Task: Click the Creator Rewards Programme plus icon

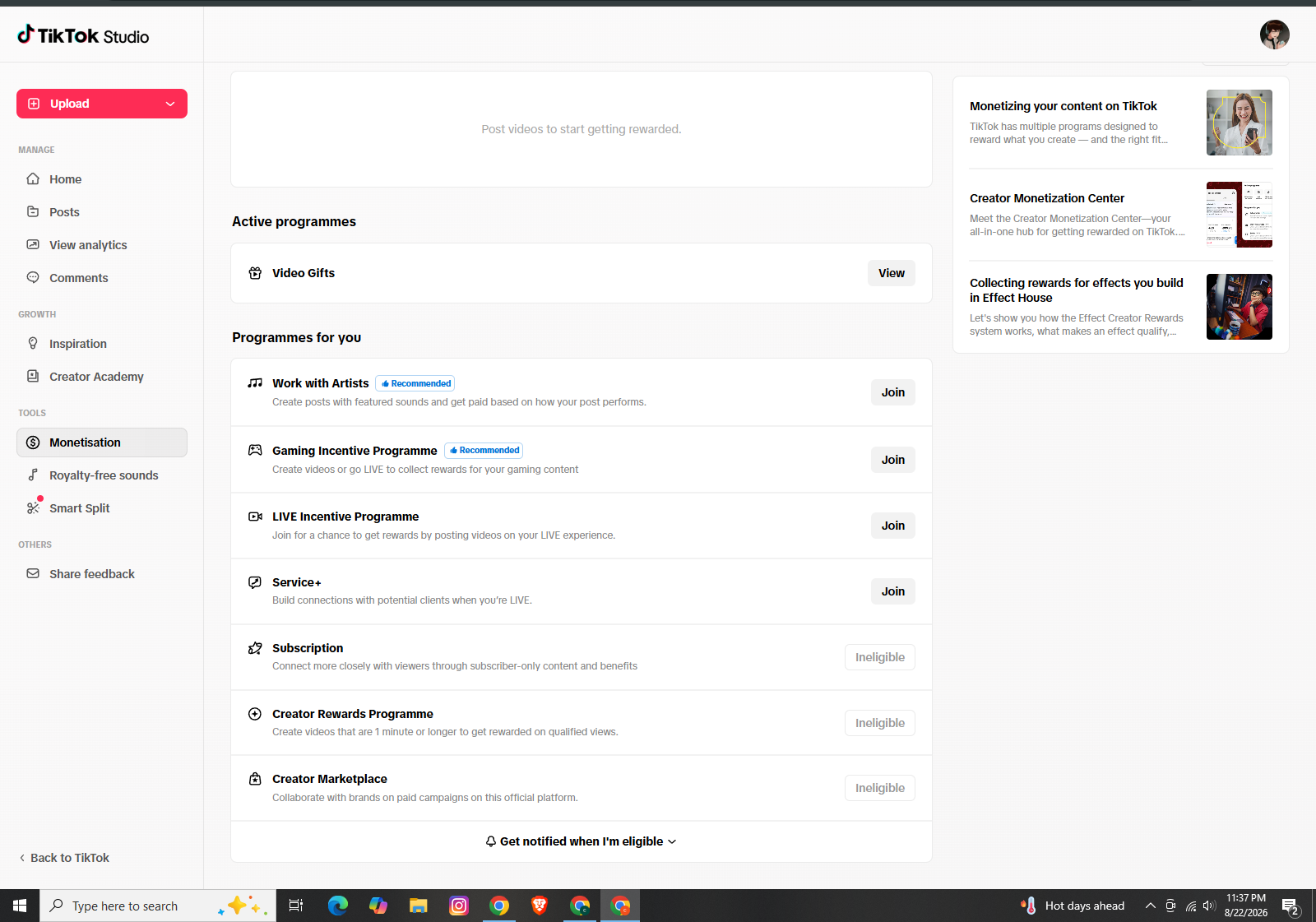Action: [x=255, y=714]
